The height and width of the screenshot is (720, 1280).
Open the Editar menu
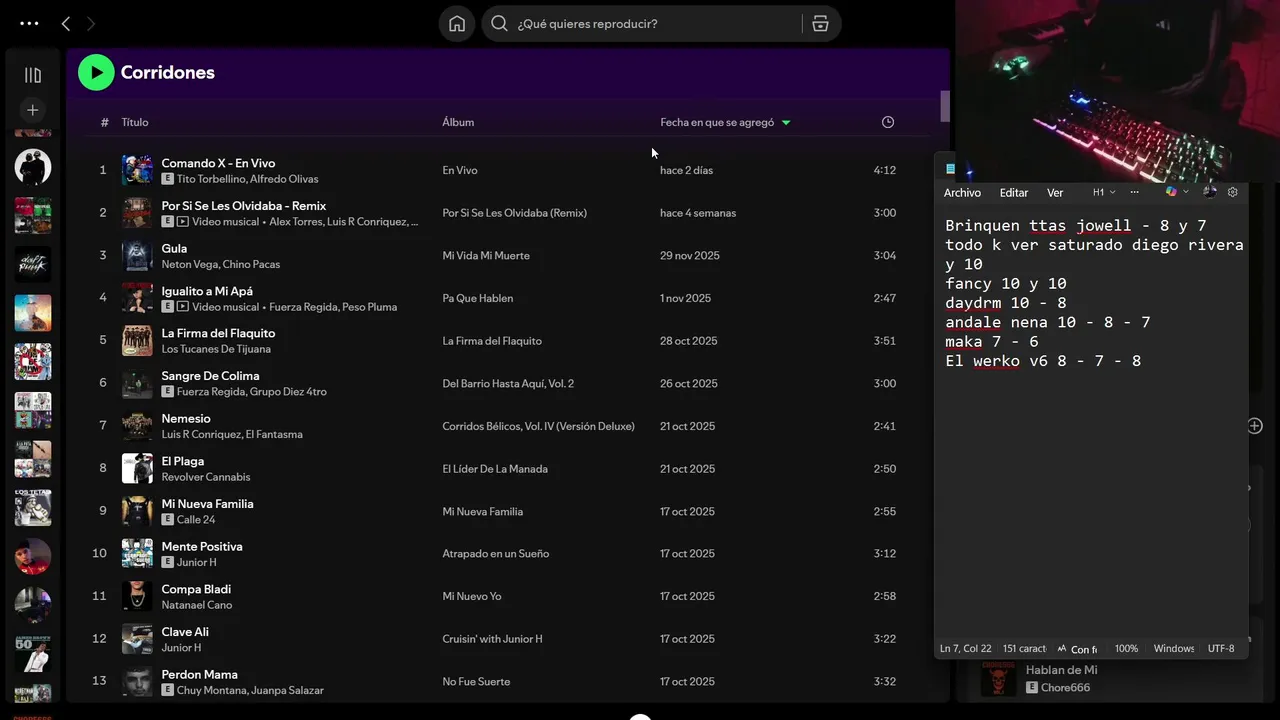[1014, 193]
